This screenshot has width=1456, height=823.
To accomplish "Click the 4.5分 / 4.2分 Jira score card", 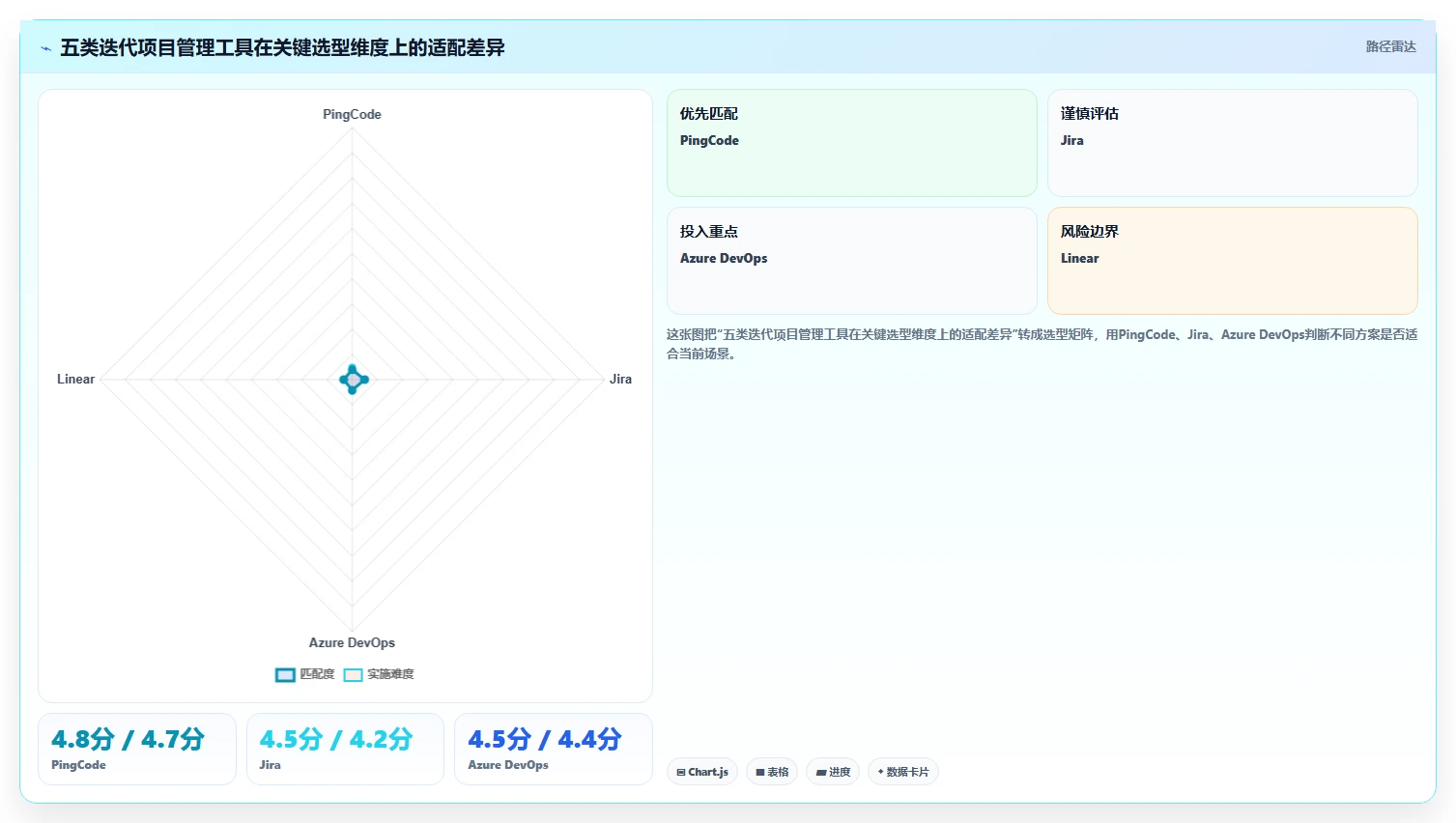I will 345,749.
